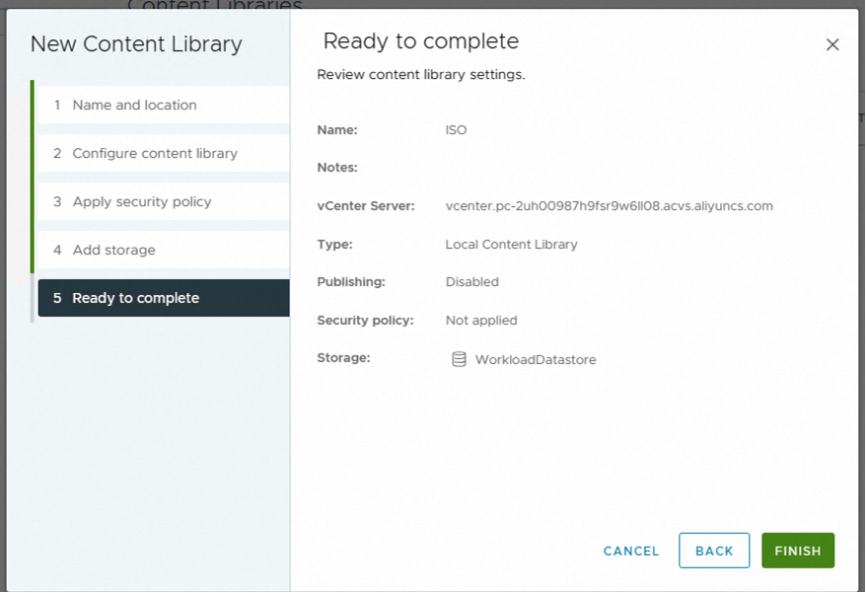Click the datastore icon beside WorkloadDatastore
The image size is (866, 593).
[459, 359]
